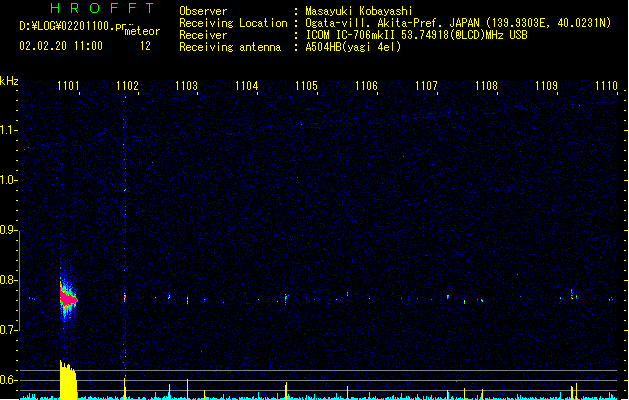Screen dimensions: 629x400
Task: Select antenna text A504HB(yagi 4el)
Action: pyautogui.click(x=353, y=47)
